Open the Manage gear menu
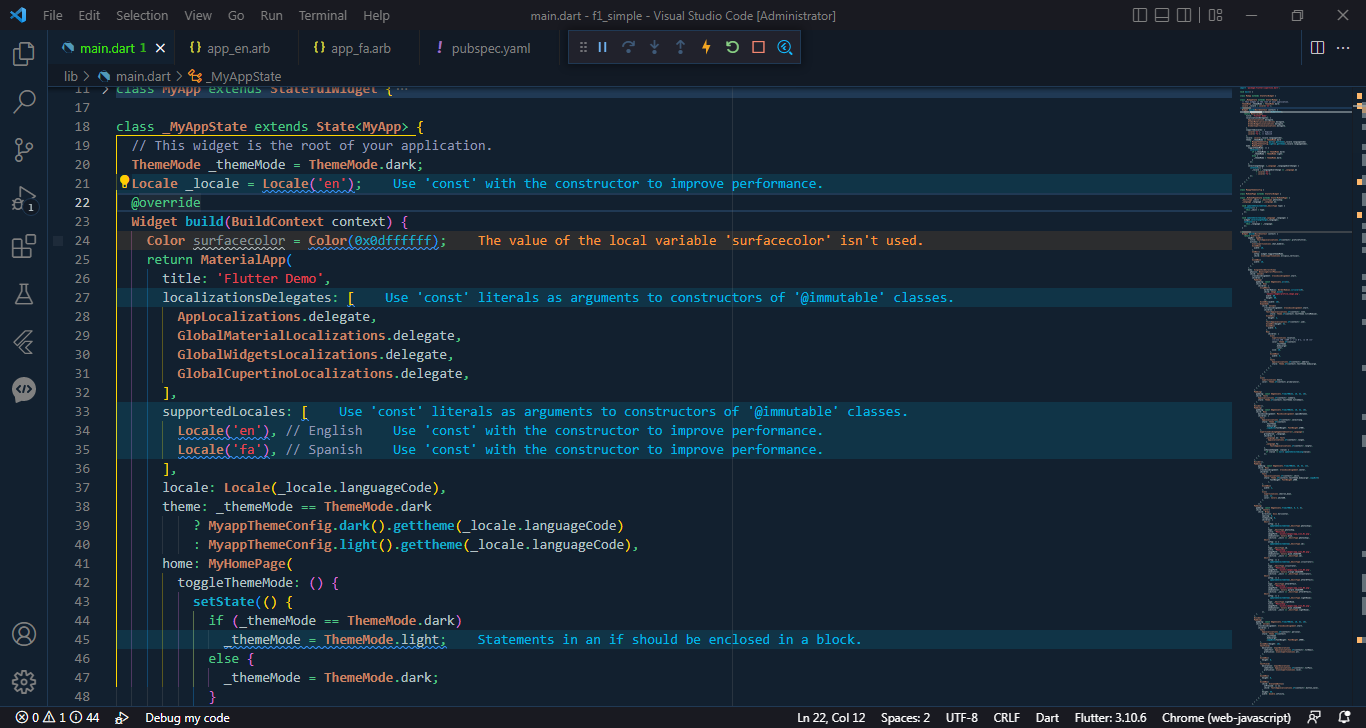 24,682
